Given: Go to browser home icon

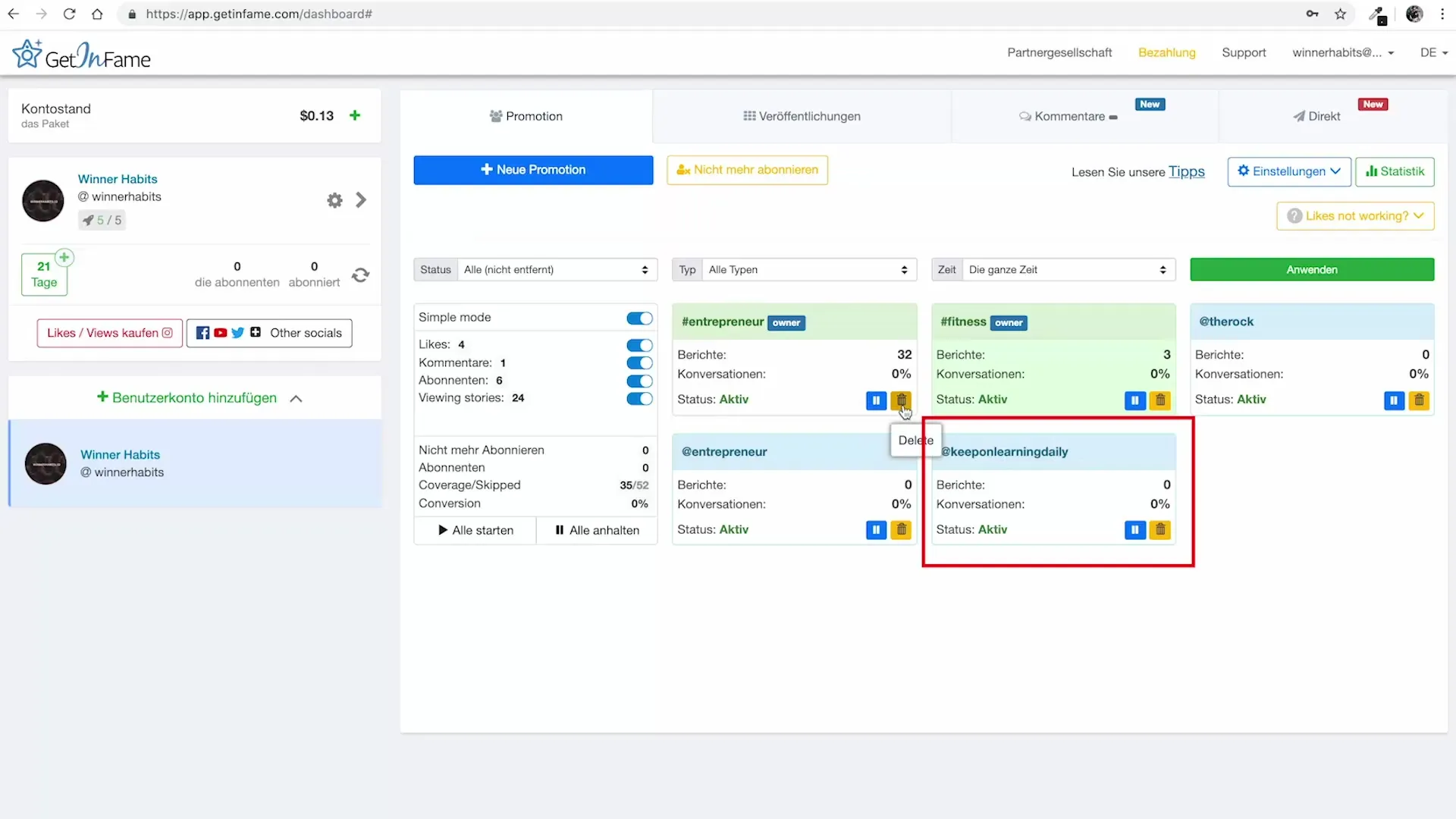Looking at the screenshot, I should coord(97,14).
